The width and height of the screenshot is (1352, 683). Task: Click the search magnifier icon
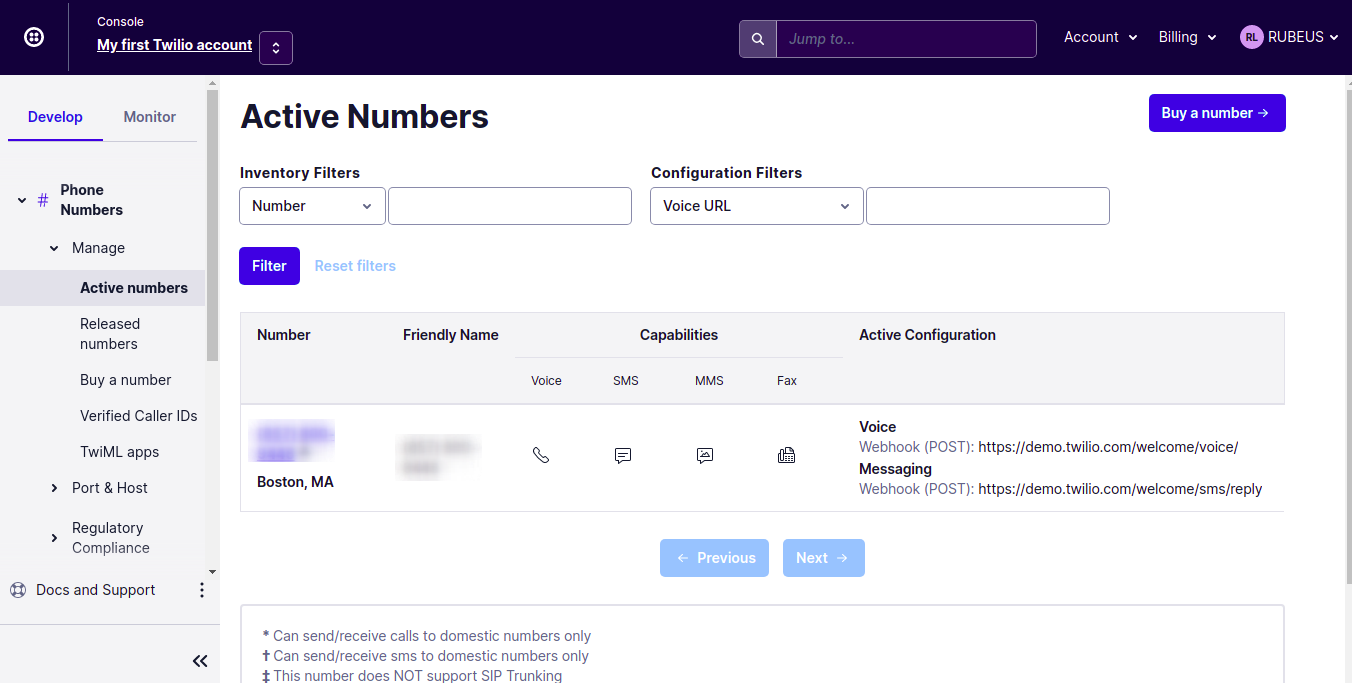(758, 39)
